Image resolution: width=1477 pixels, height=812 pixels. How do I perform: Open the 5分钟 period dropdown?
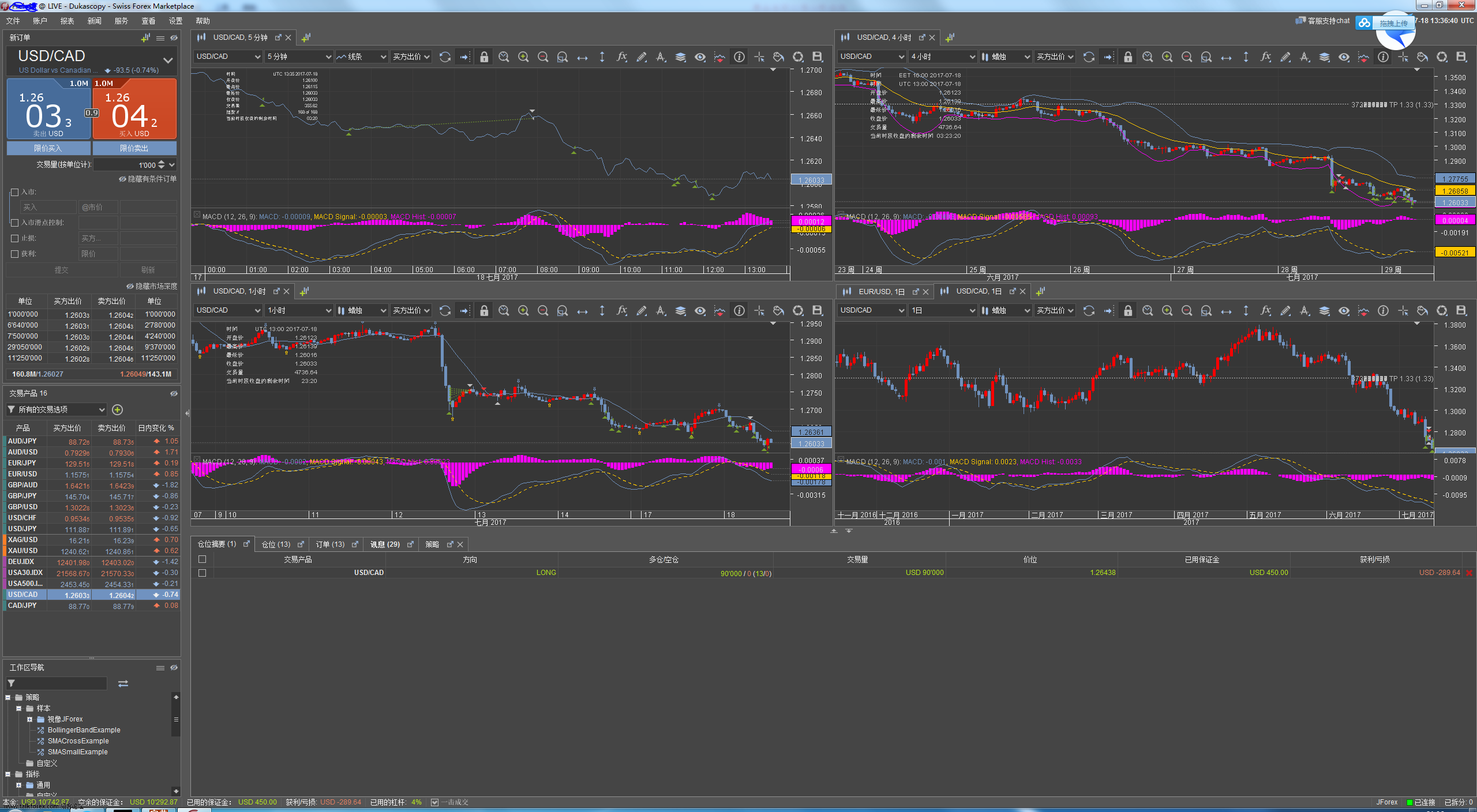299,57
